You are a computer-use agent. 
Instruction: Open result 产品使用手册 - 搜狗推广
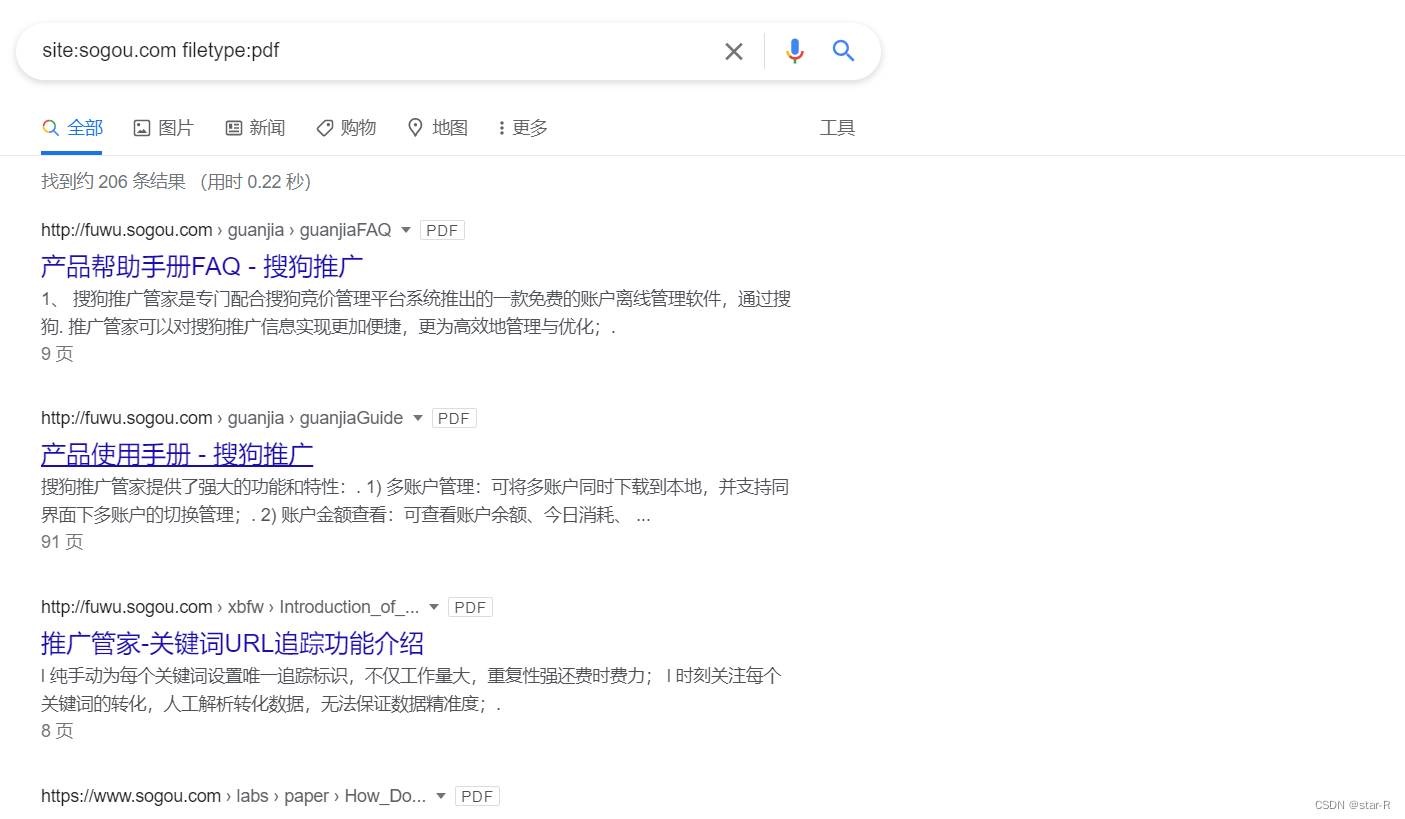pos(177,455)
